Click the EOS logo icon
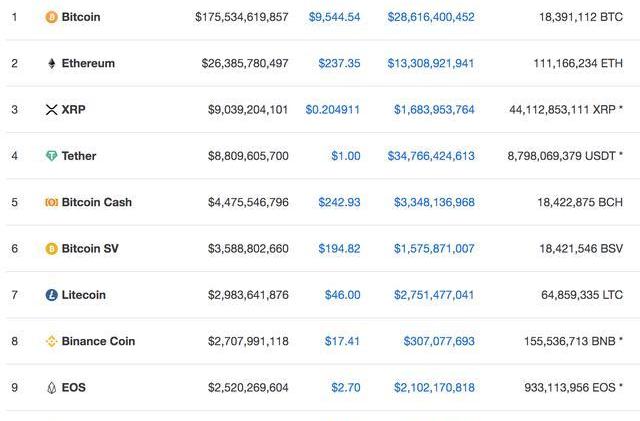Image resolution: width=640 pixels, height=421 pixels. pos(52,388)
